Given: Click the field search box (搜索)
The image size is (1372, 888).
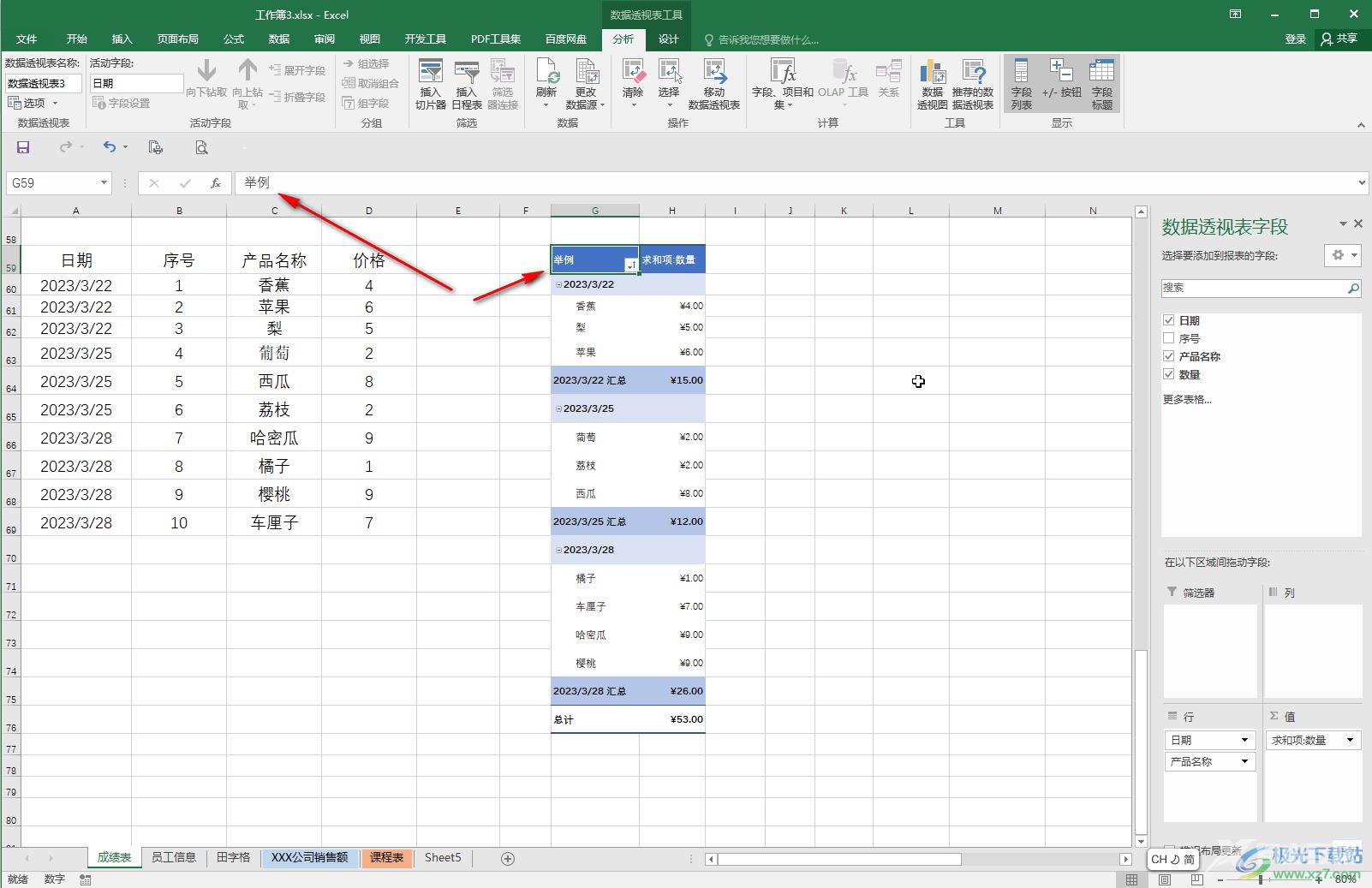Looking at the screenshot, I should (1261, 288).
